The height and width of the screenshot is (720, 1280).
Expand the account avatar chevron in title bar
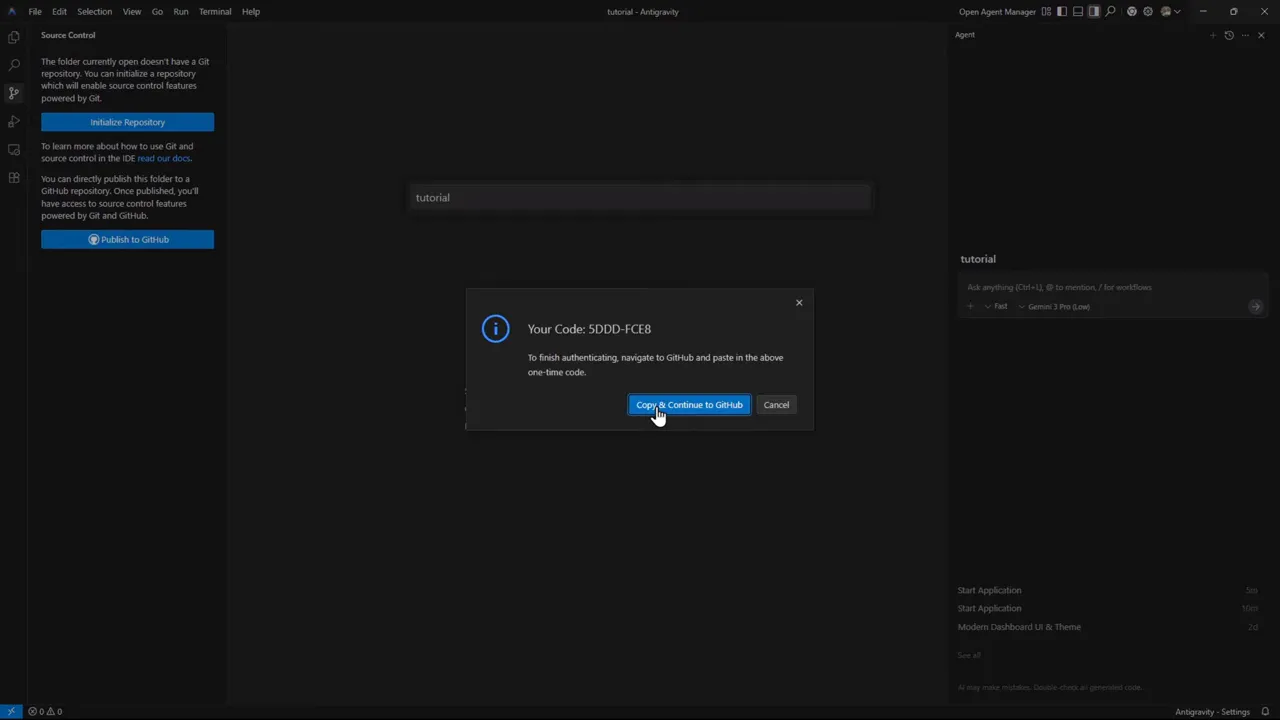coord(1176,11)
